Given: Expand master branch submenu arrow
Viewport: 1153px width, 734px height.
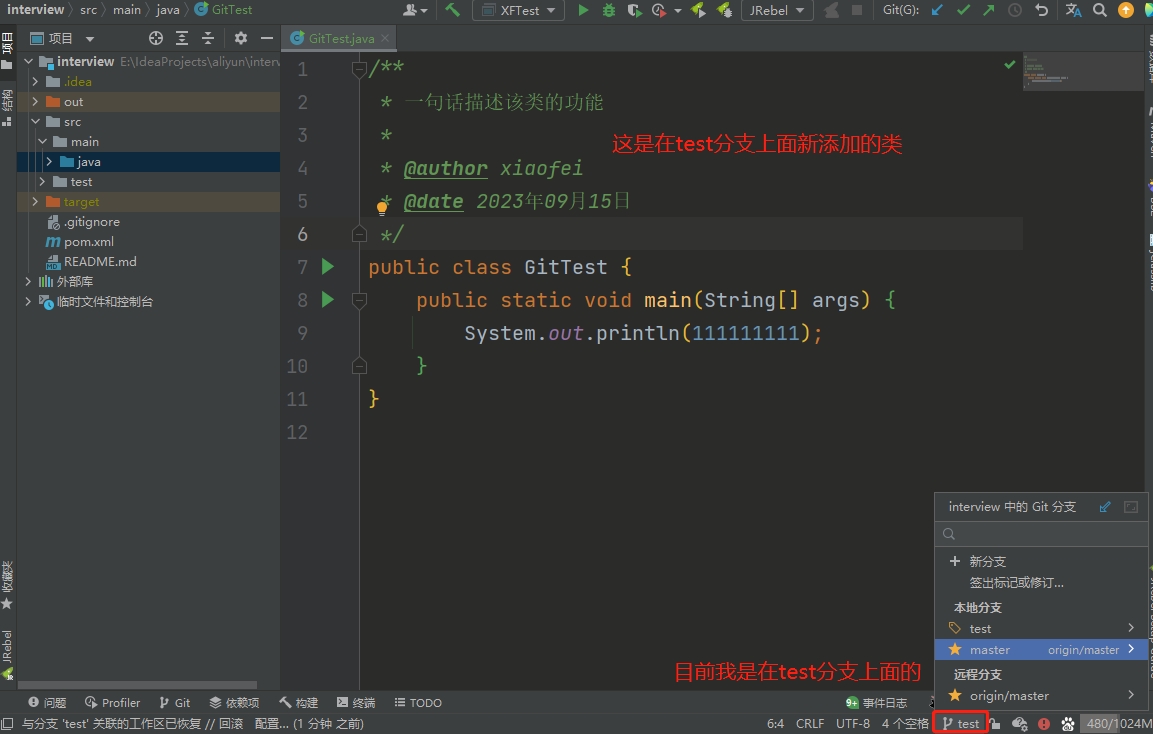Looking at the screenshot, I should [1131, 649].
